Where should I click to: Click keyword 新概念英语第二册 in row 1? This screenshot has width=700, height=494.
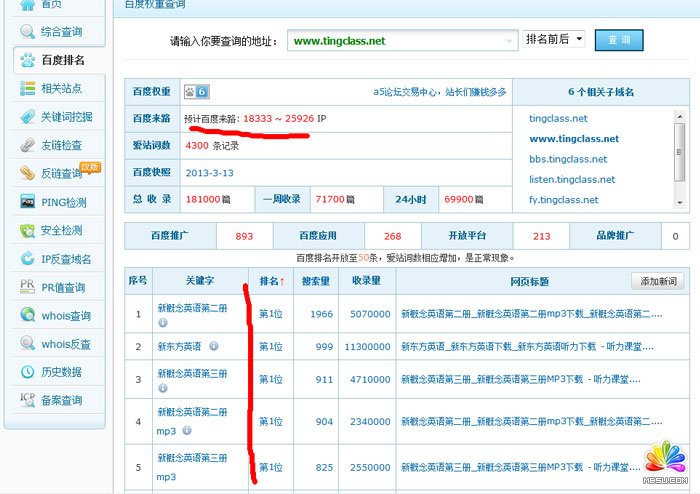(x=192, y=308)
